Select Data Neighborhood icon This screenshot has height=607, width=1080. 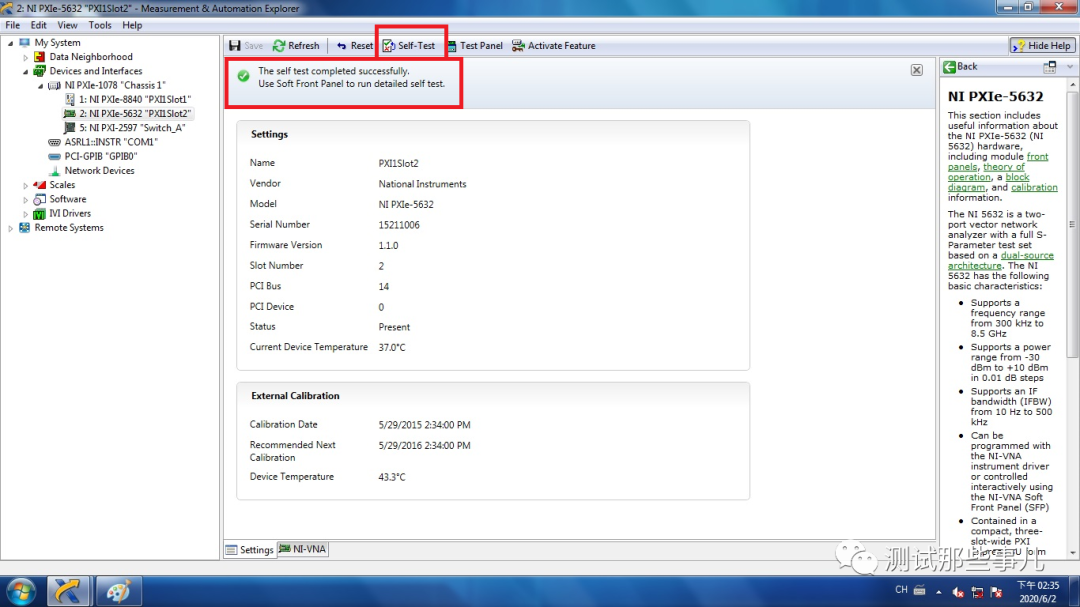click(40, 56)
